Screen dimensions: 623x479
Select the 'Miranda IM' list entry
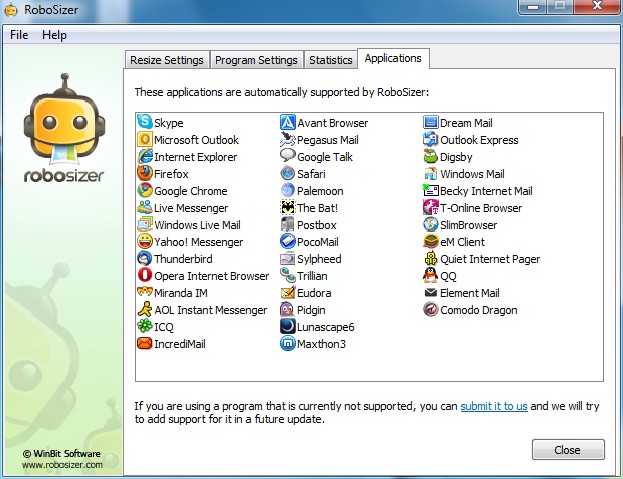(x=172, y=293)
